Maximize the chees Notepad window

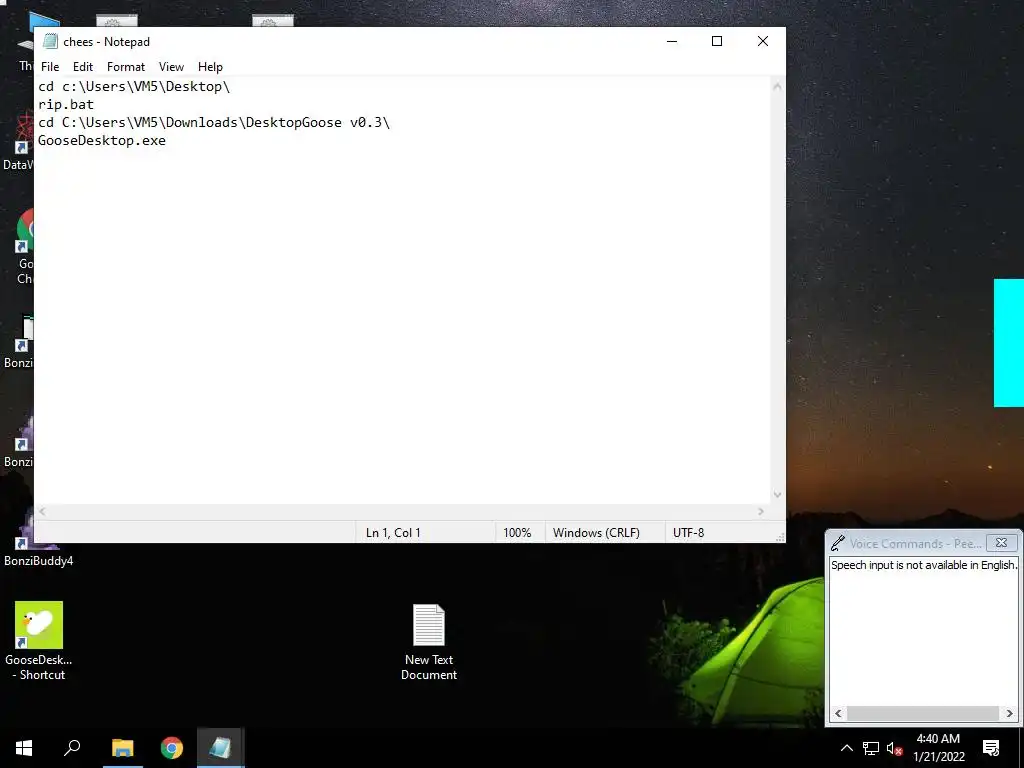717,41
